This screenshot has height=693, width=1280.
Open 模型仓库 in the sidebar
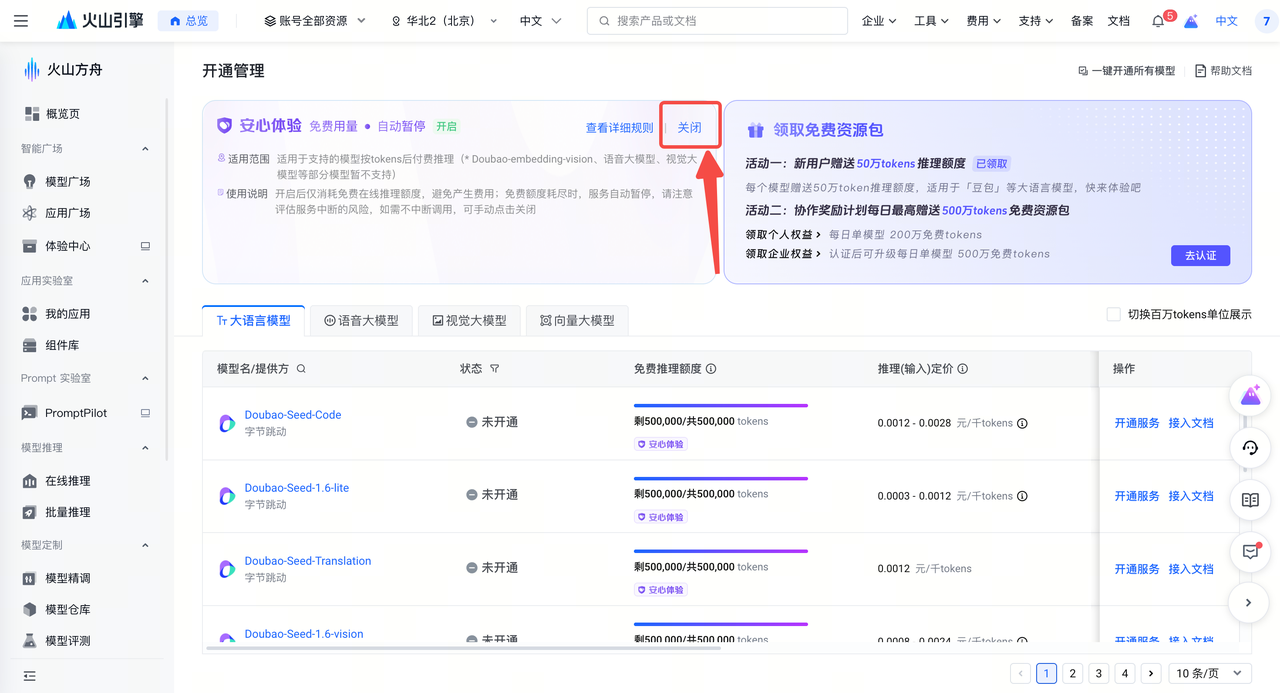click(68, 609)
